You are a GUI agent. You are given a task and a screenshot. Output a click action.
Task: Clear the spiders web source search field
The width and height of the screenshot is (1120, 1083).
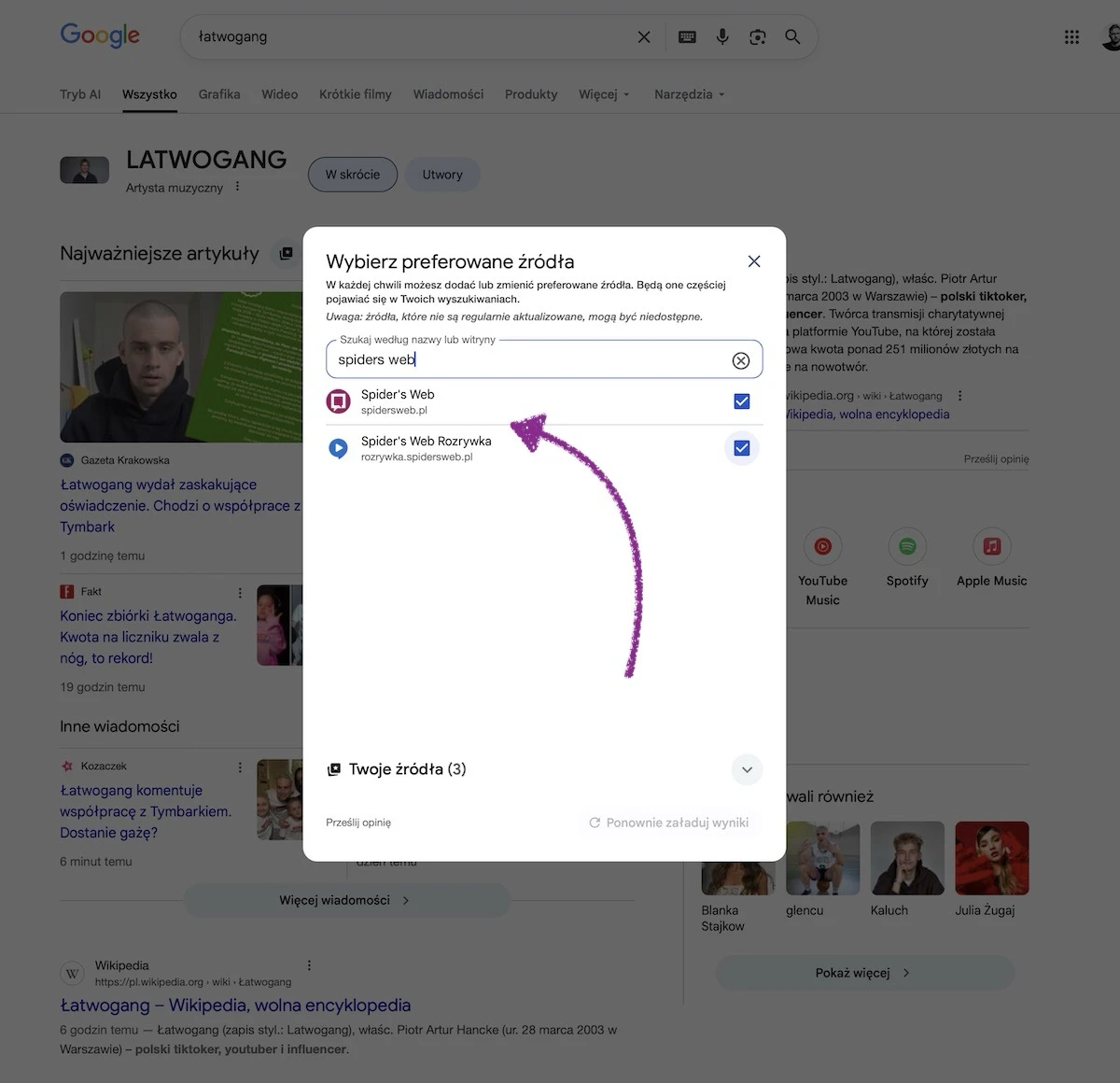[741, 360]
